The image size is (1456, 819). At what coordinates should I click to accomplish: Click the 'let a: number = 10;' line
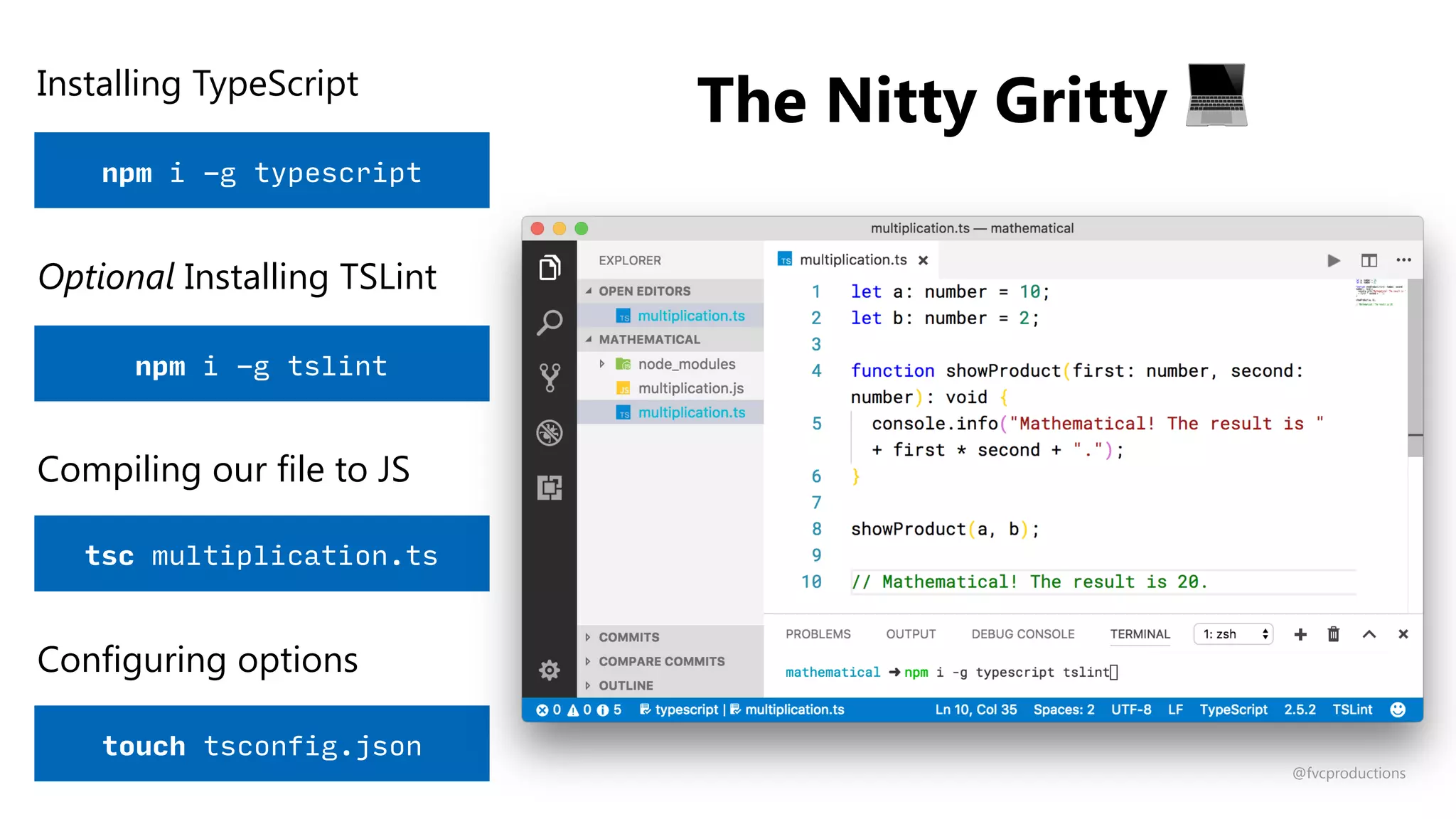950,292
